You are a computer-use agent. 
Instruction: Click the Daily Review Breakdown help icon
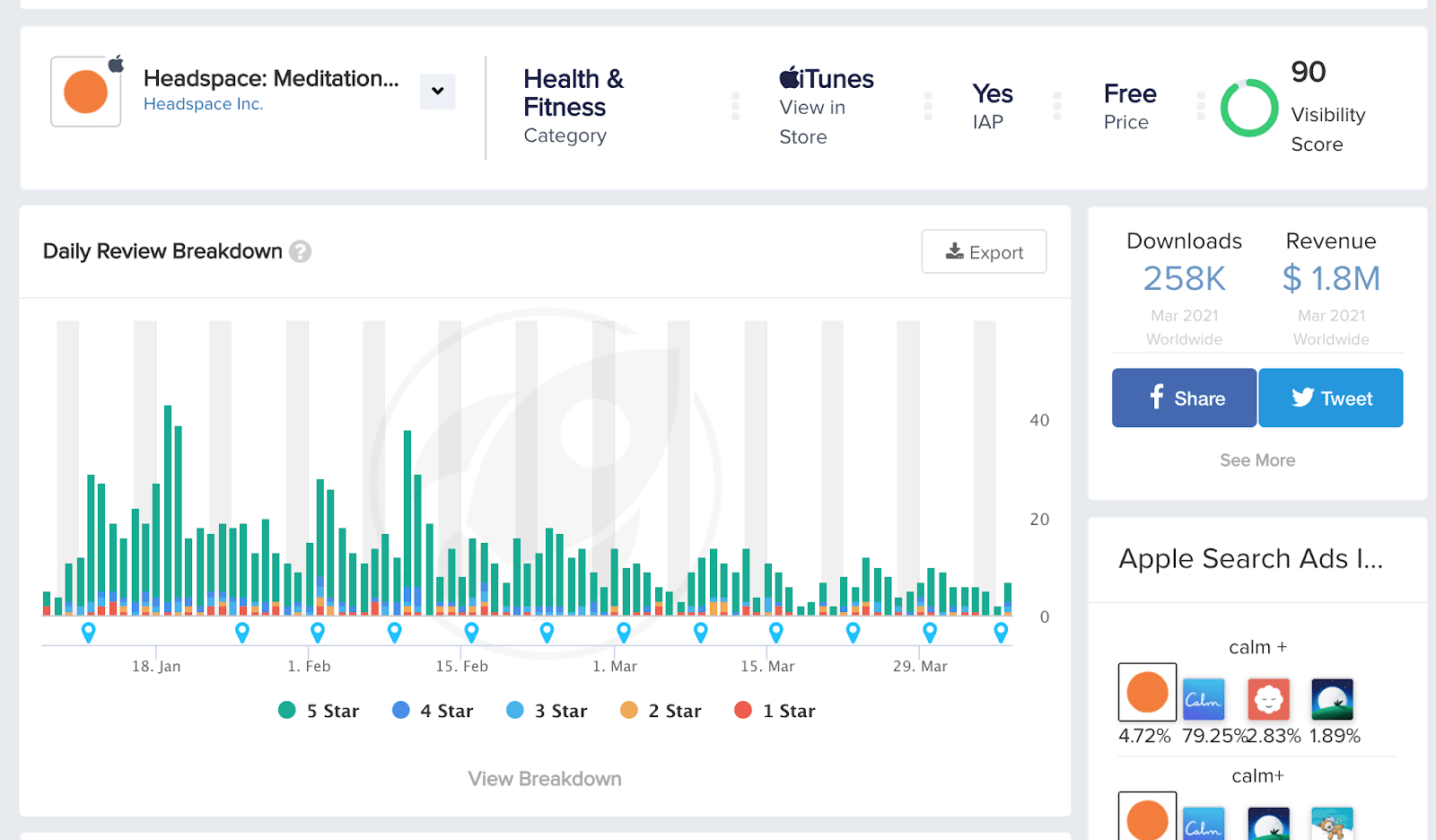click(301, 251)
